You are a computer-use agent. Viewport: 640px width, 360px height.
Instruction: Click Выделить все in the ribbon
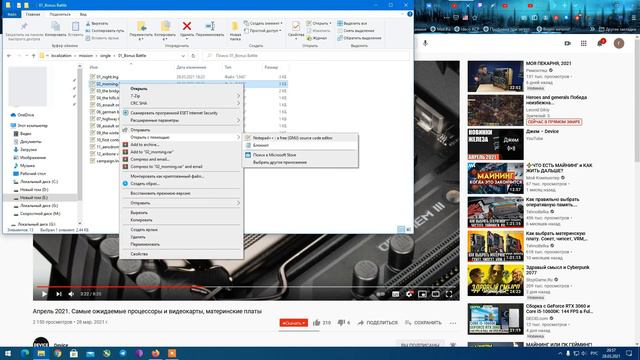tap(352, 23)
